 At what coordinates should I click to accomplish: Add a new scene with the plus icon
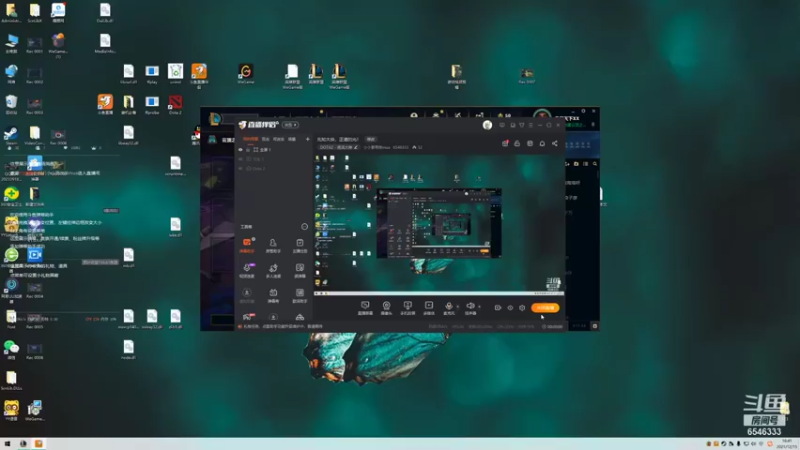pyautogui.click(x=307, y=139)
